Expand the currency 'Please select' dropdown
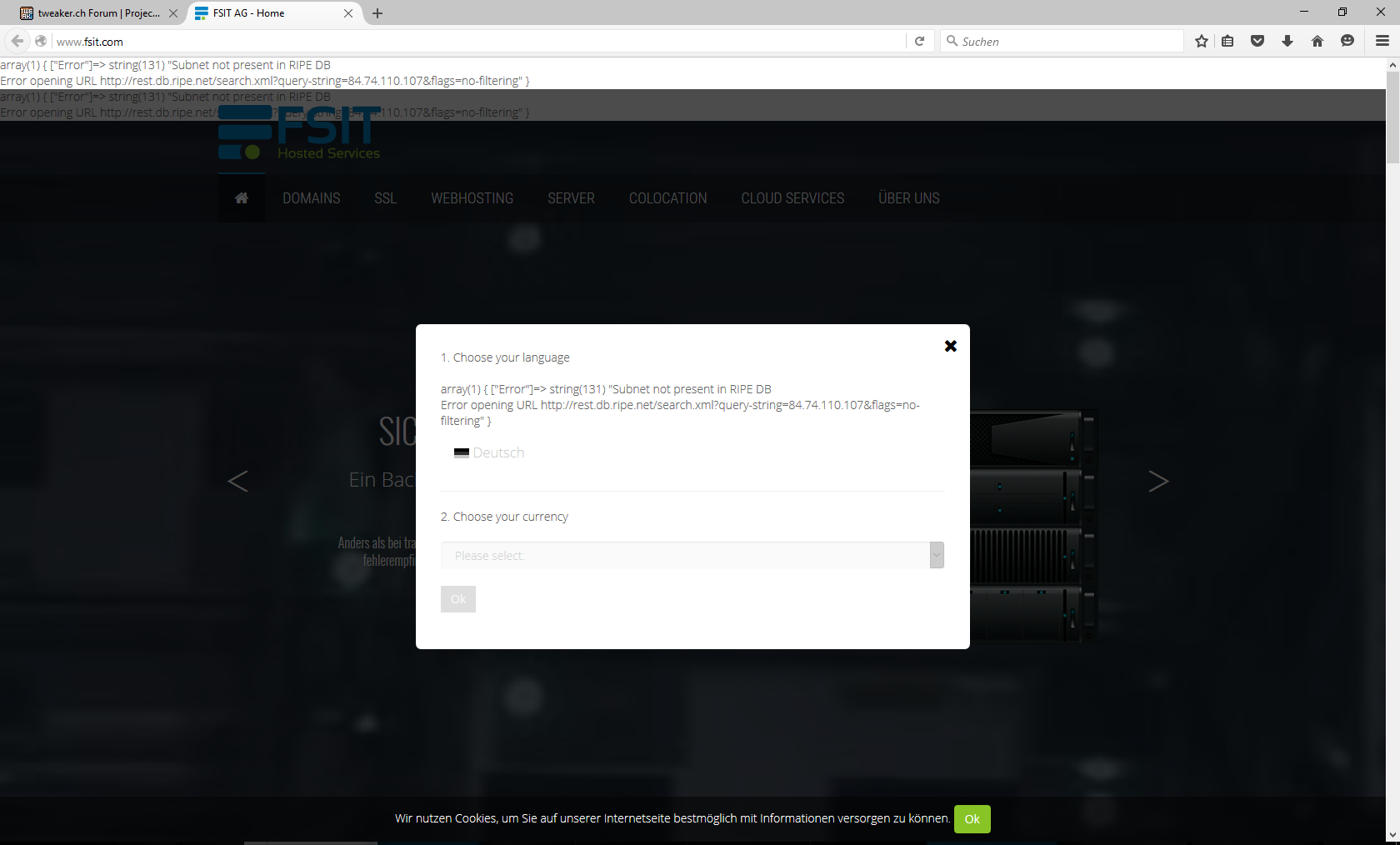Viewport: 1400px width, 845px height. click(x=692, y=555)
